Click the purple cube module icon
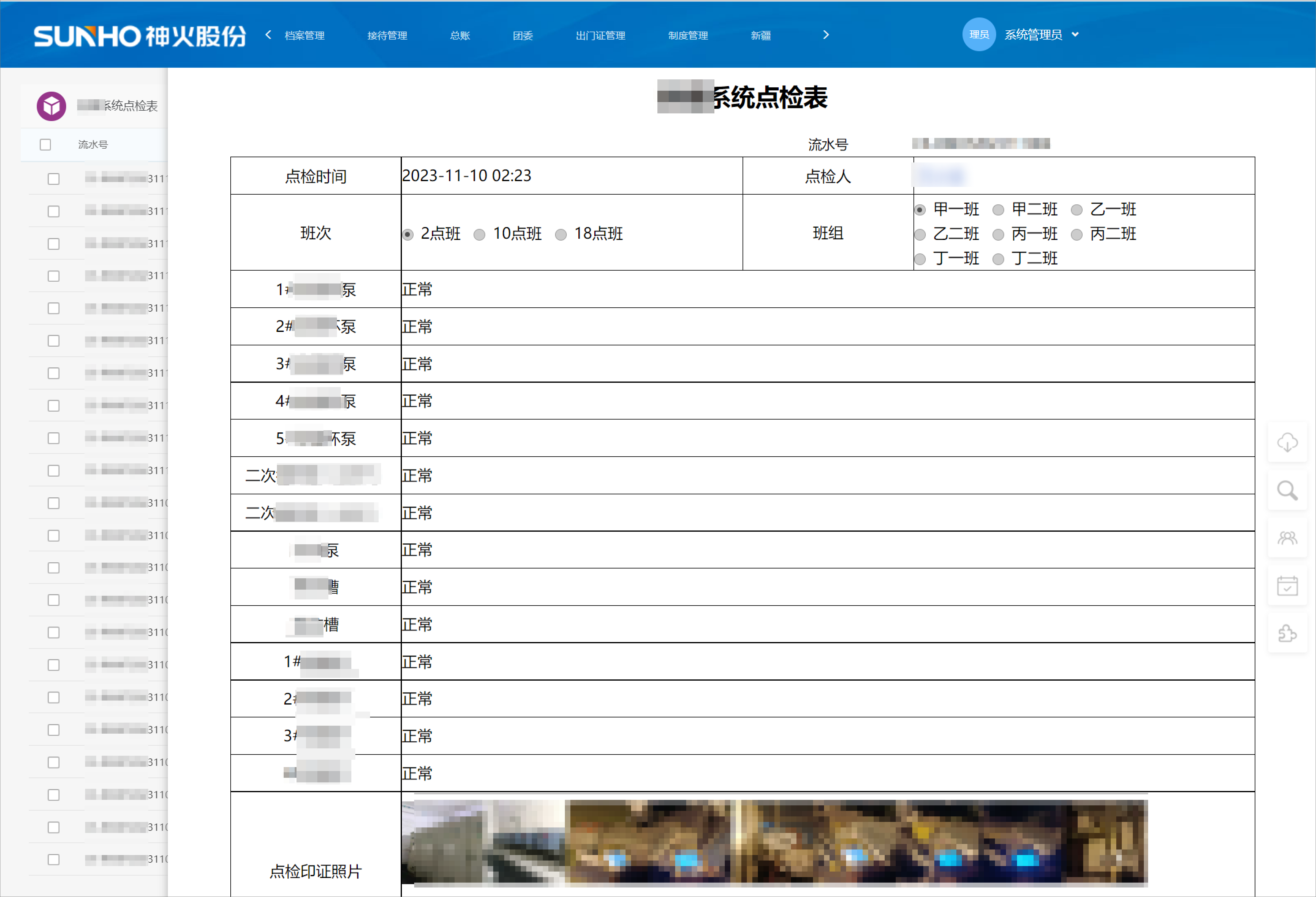 tap(51, 106)
